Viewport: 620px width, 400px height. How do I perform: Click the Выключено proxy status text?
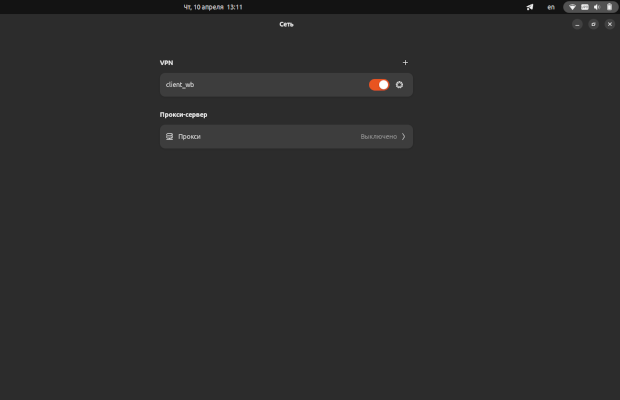[378, 136]
